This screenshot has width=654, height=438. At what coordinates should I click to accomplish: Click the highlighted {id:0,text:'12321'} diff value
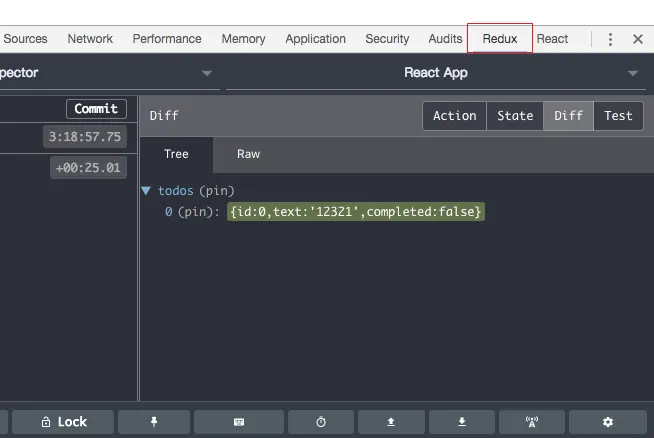point(356,212)
